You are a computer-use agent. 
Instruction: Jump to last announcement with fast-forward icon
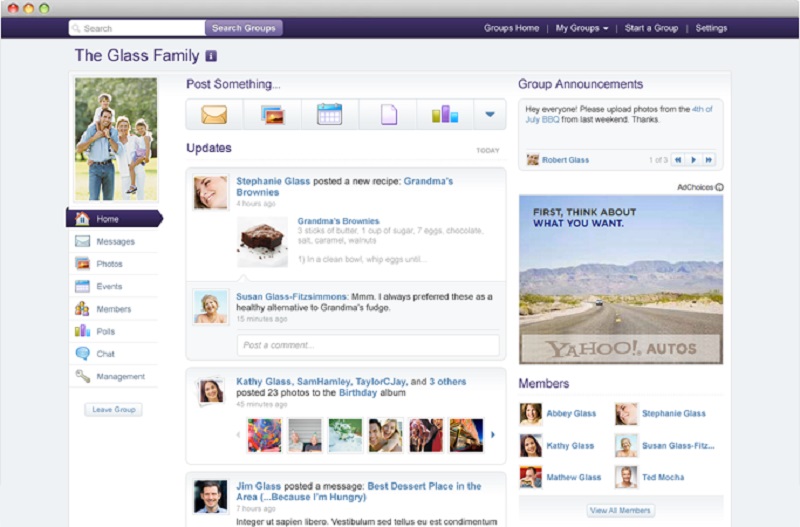tap(709, 160)
